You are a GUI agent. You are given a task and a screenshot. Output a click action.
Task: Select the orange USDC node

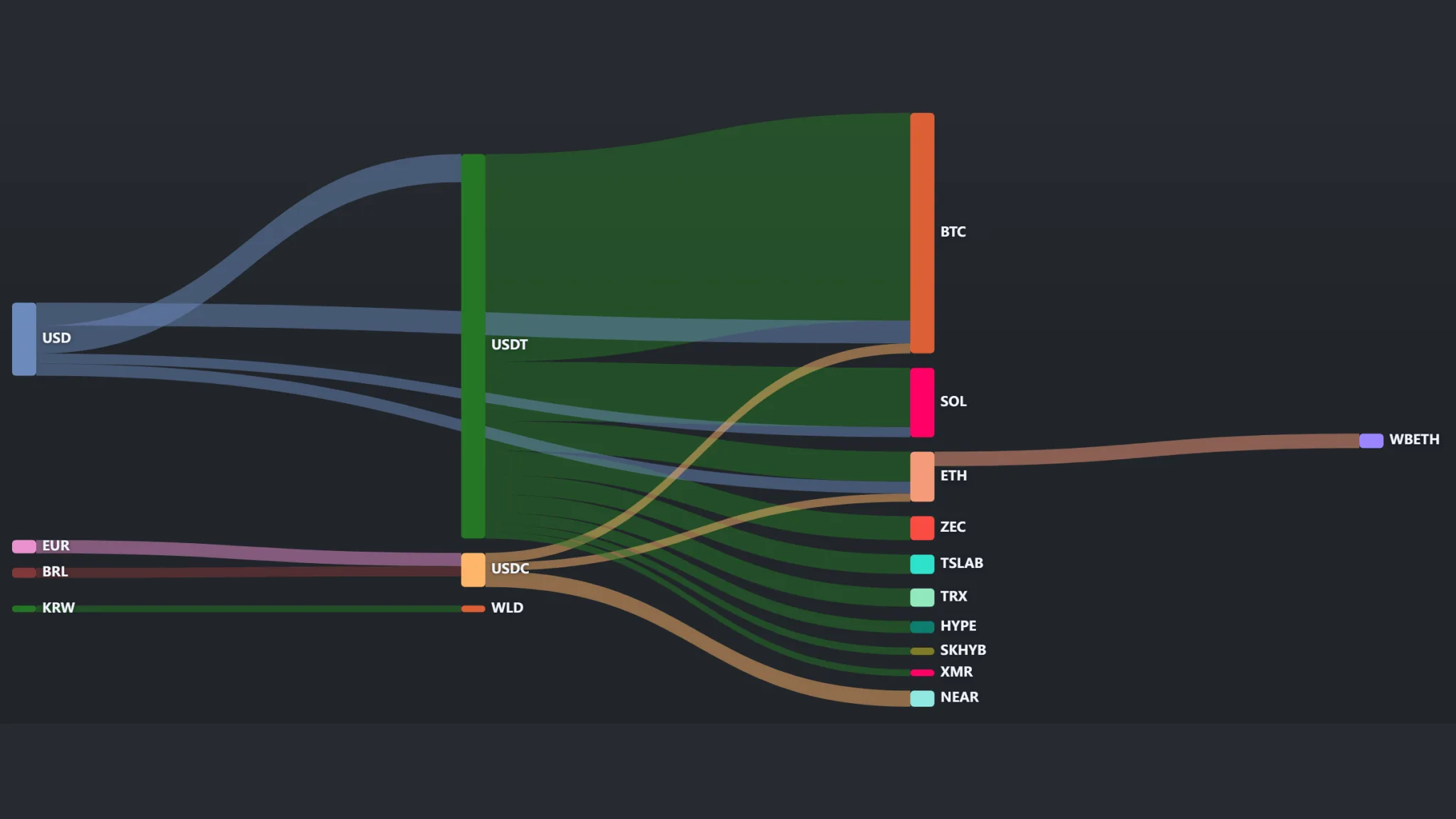click(x=473, y=570)
